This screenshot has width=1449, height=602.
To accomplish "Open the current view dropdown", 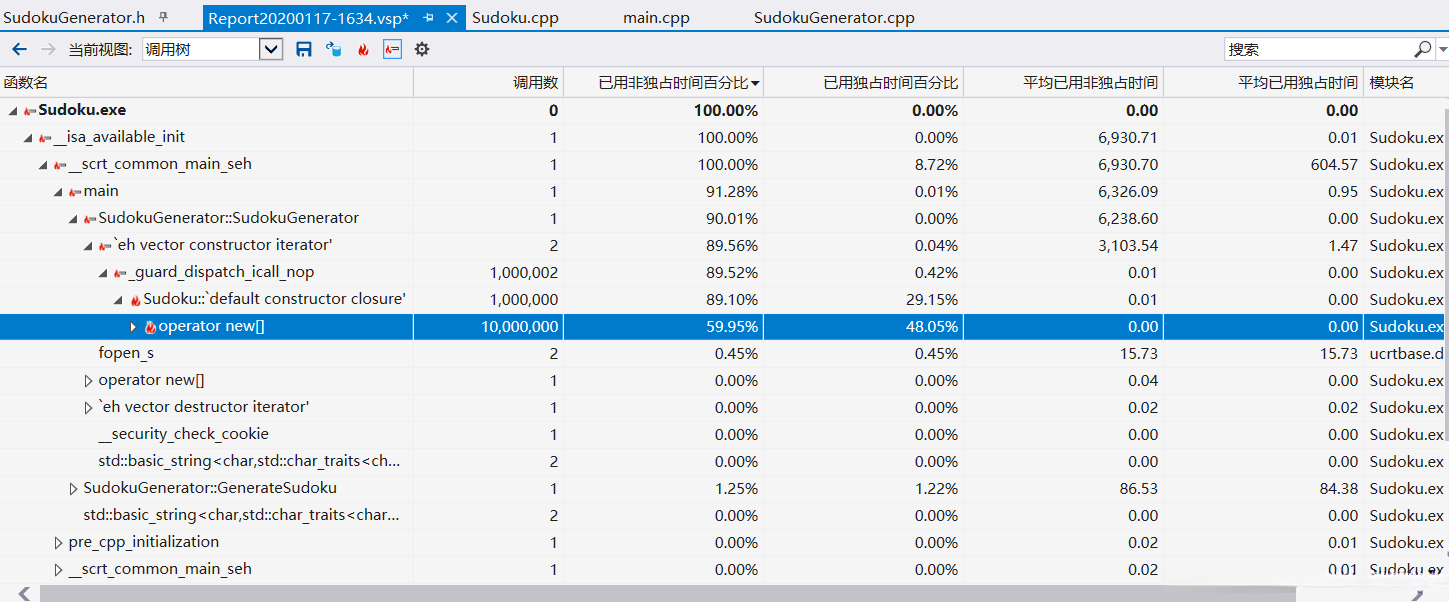I will [270, 49].
